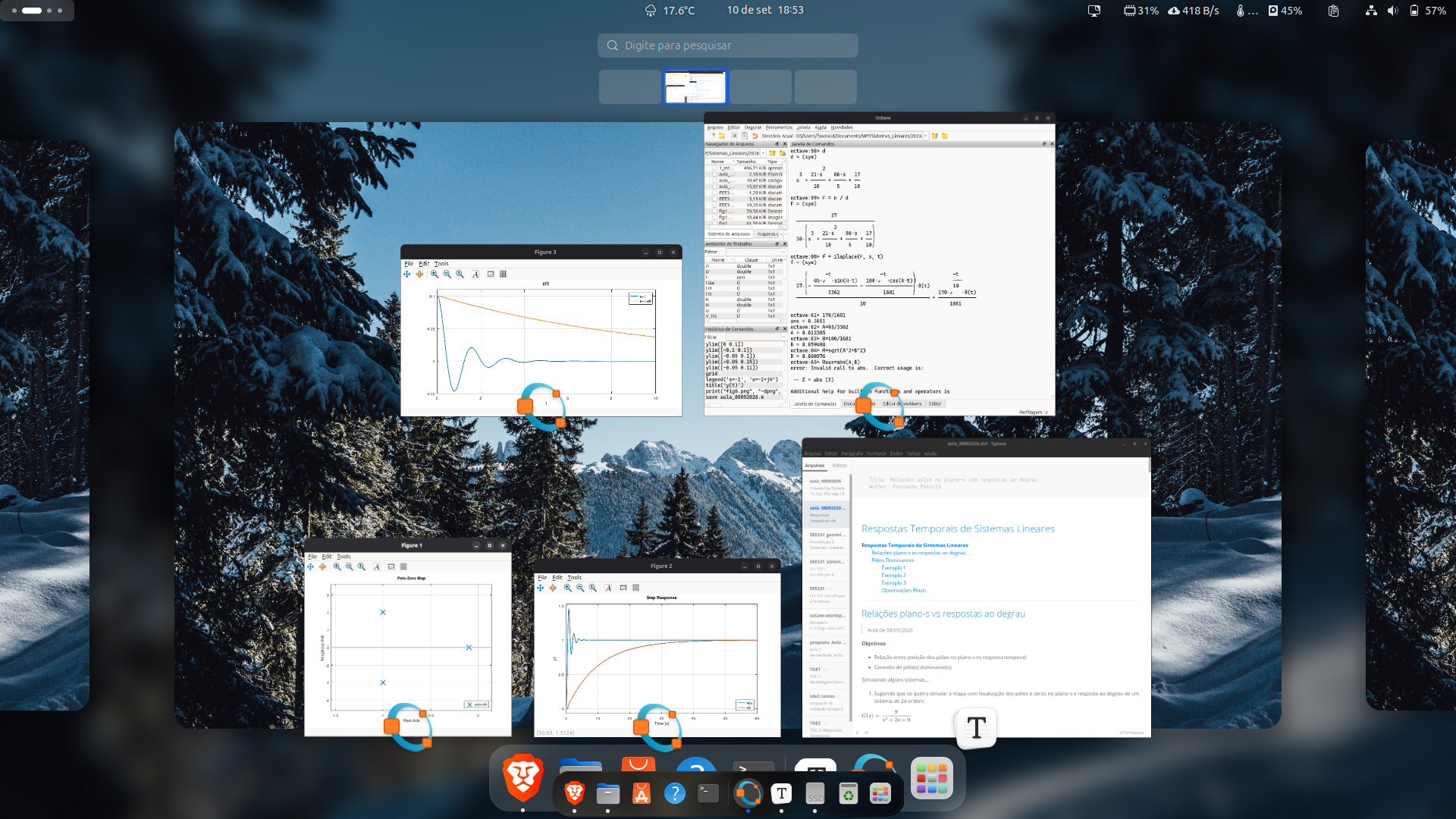The width and height of the screenshot is (1456, 819).
Task: Click the zoom in icon in Figure 3
Action: [x=435, y=275]
